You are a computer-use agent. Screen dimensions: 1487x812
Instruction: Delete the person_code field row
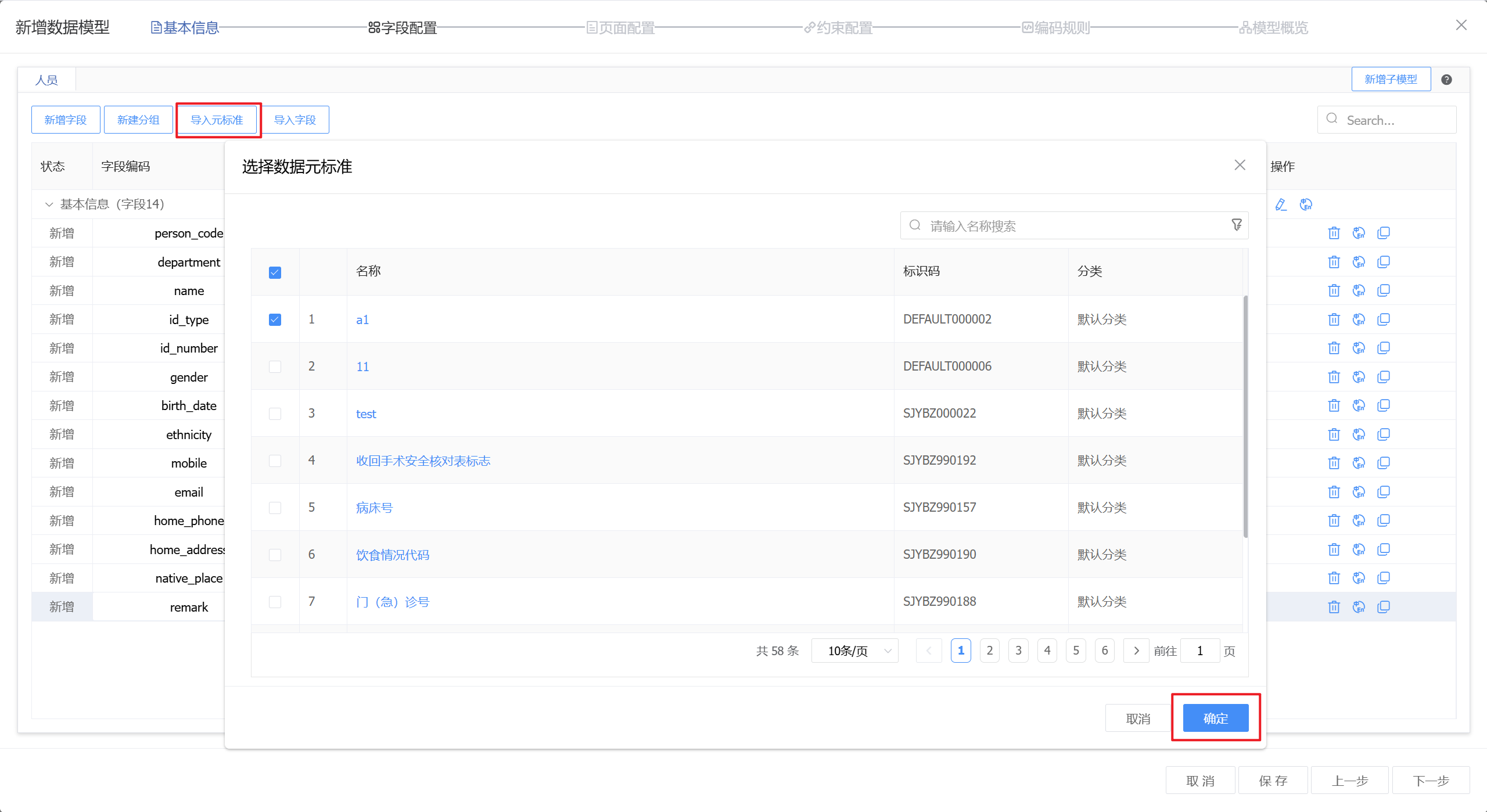click(1334, 233)
